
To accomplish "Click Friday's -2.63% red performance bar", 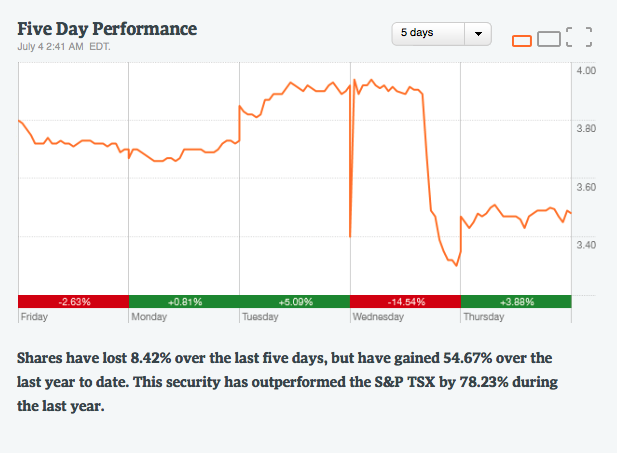I will coord(73,302).
